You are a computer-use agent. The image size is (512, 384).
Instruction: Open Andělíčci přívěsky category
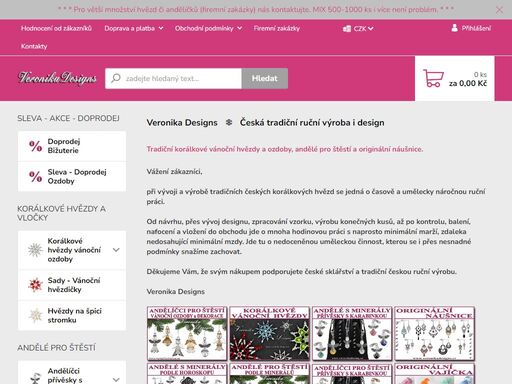pos(65,375)
